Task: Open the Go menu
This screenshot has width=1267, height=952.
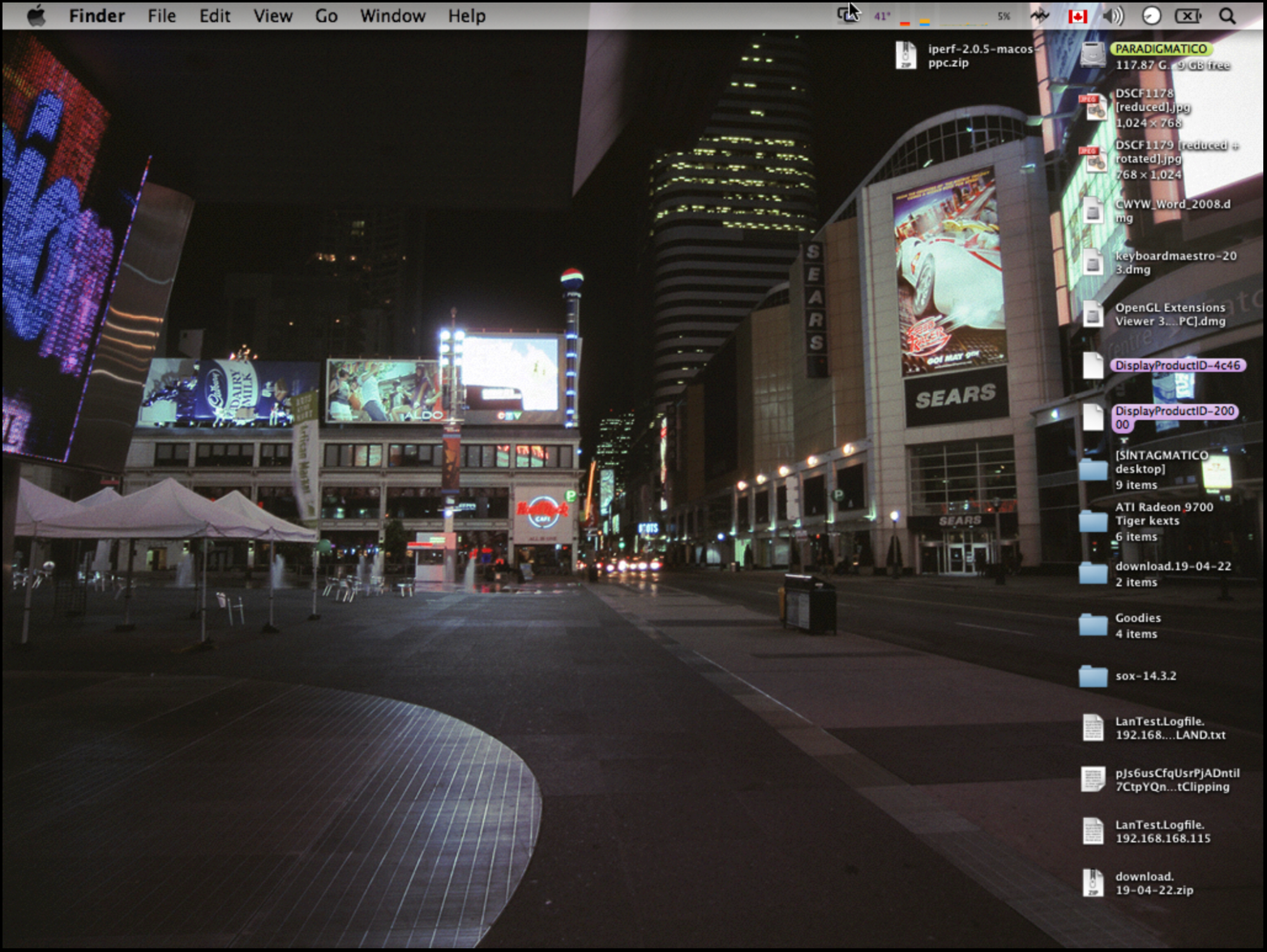Action: pos(326,16)
